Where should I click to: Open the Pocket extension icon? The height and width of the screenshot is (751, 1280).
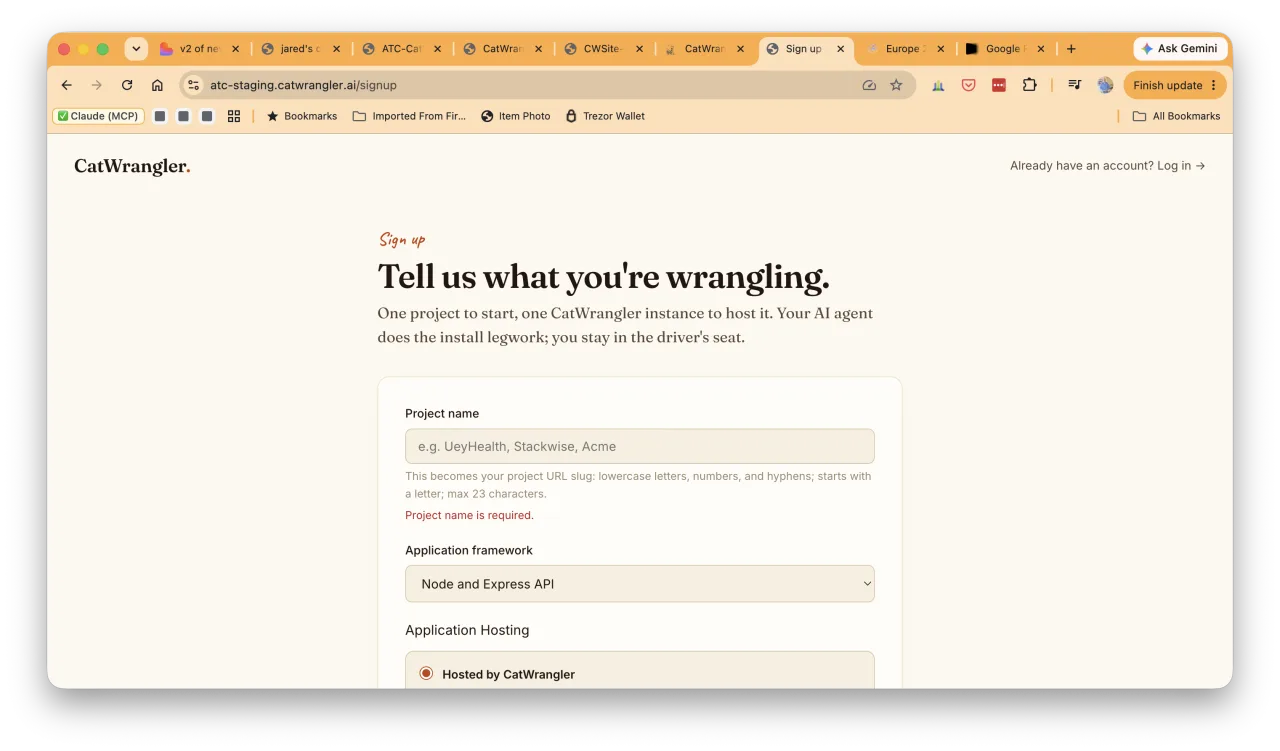(x=968, y=85)
